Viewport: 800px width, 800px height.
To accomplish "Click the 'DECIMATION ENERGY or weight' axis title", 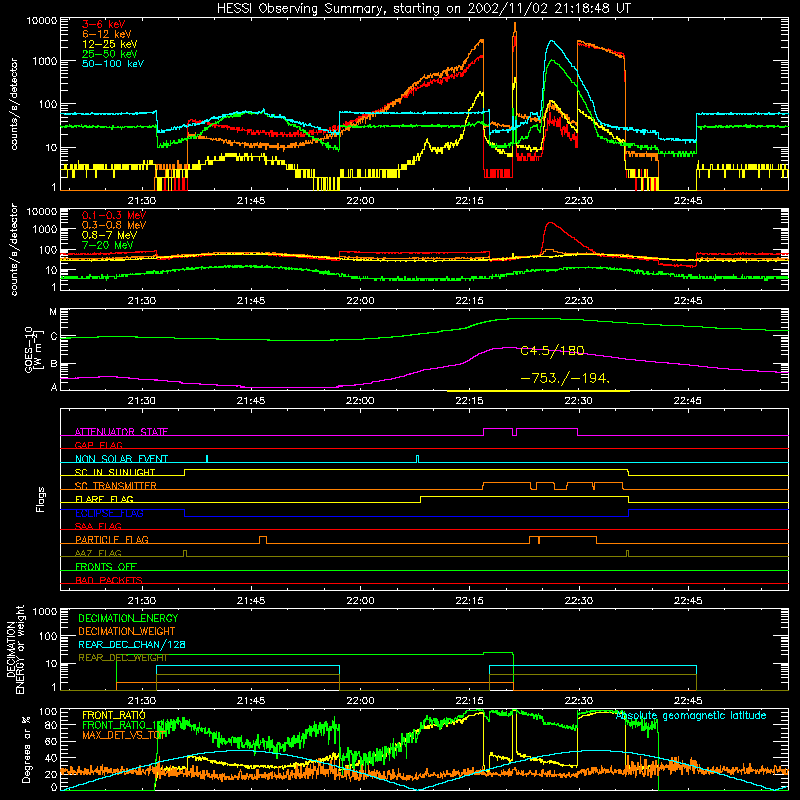I will [x=15, y=649].
